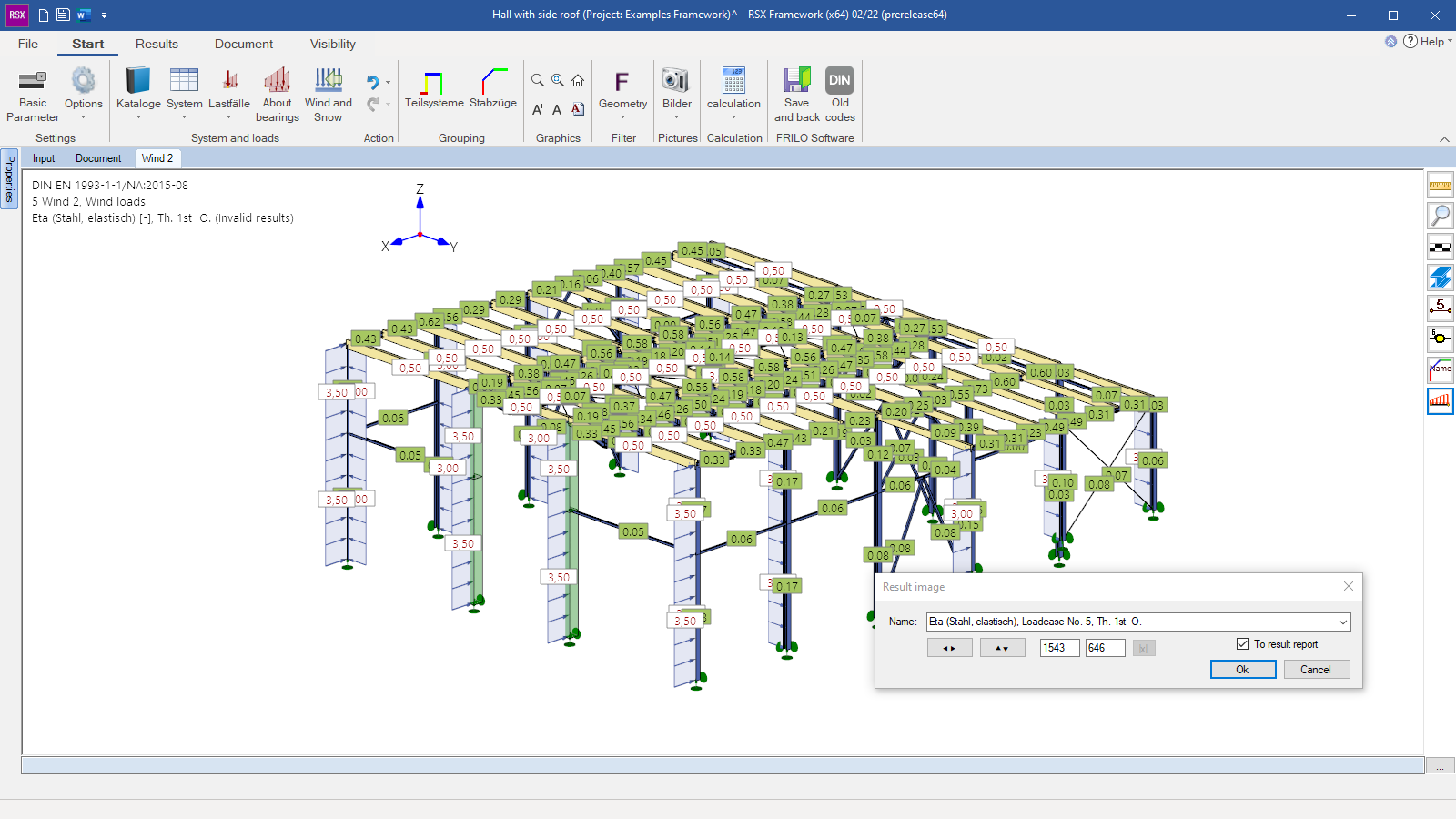Expand calculation dropdown arrow
This screenshot has width=1456, height=819.
coord(733,117)
